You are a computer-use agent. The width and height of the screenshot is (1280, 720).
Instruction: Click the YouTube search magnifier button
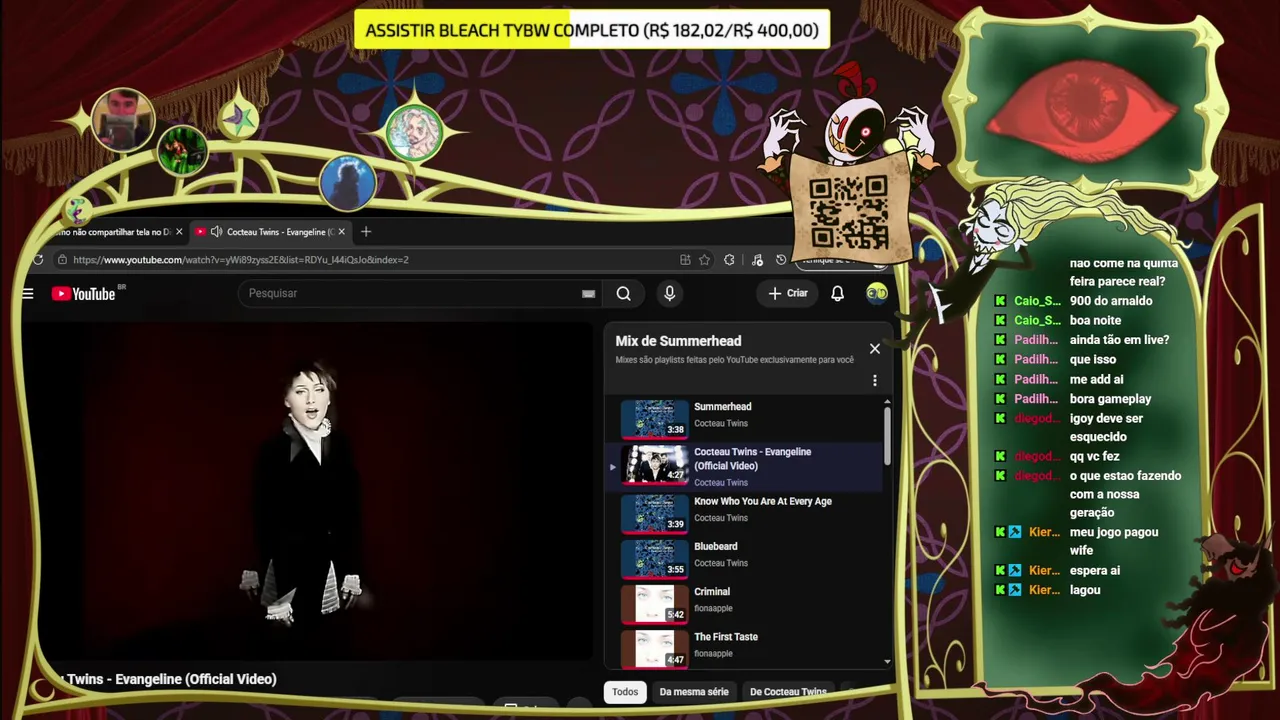623,293
